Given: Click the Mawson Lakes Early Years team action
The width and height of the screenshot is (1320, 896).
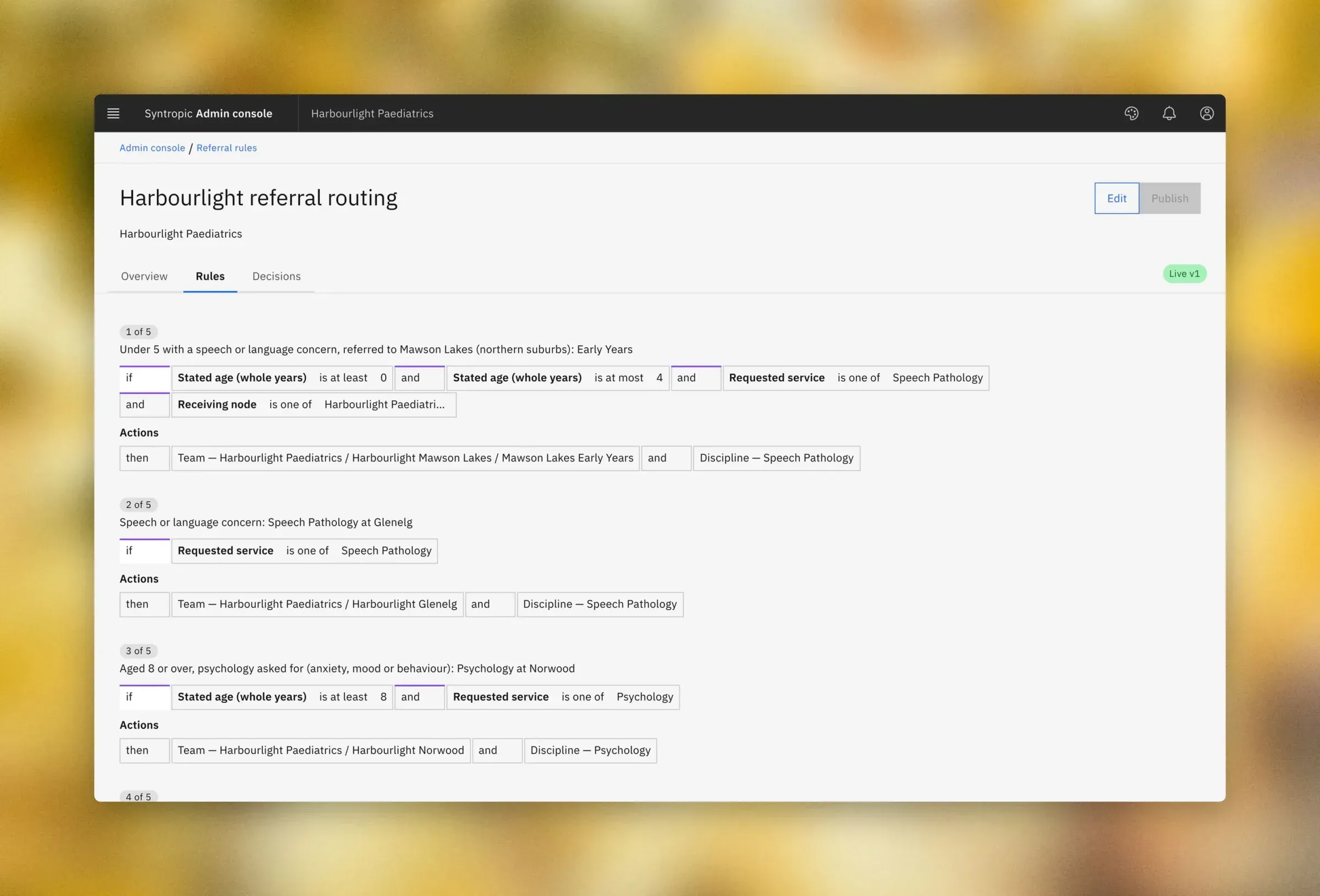Looking at the screenshot, I should click(405, 458).
